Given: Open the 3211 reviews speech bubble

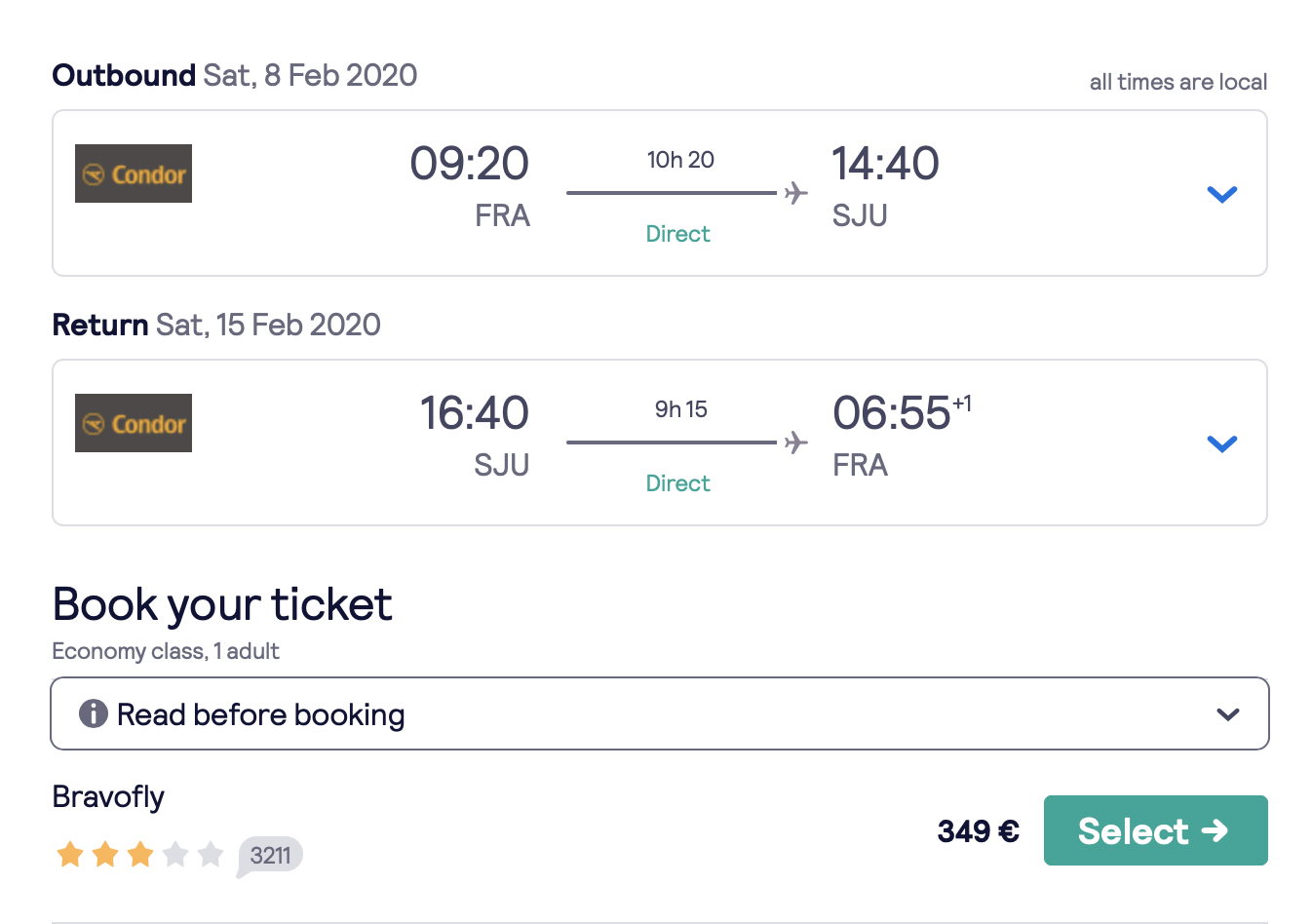Looking at the screenshot, I should click(270, 856).
